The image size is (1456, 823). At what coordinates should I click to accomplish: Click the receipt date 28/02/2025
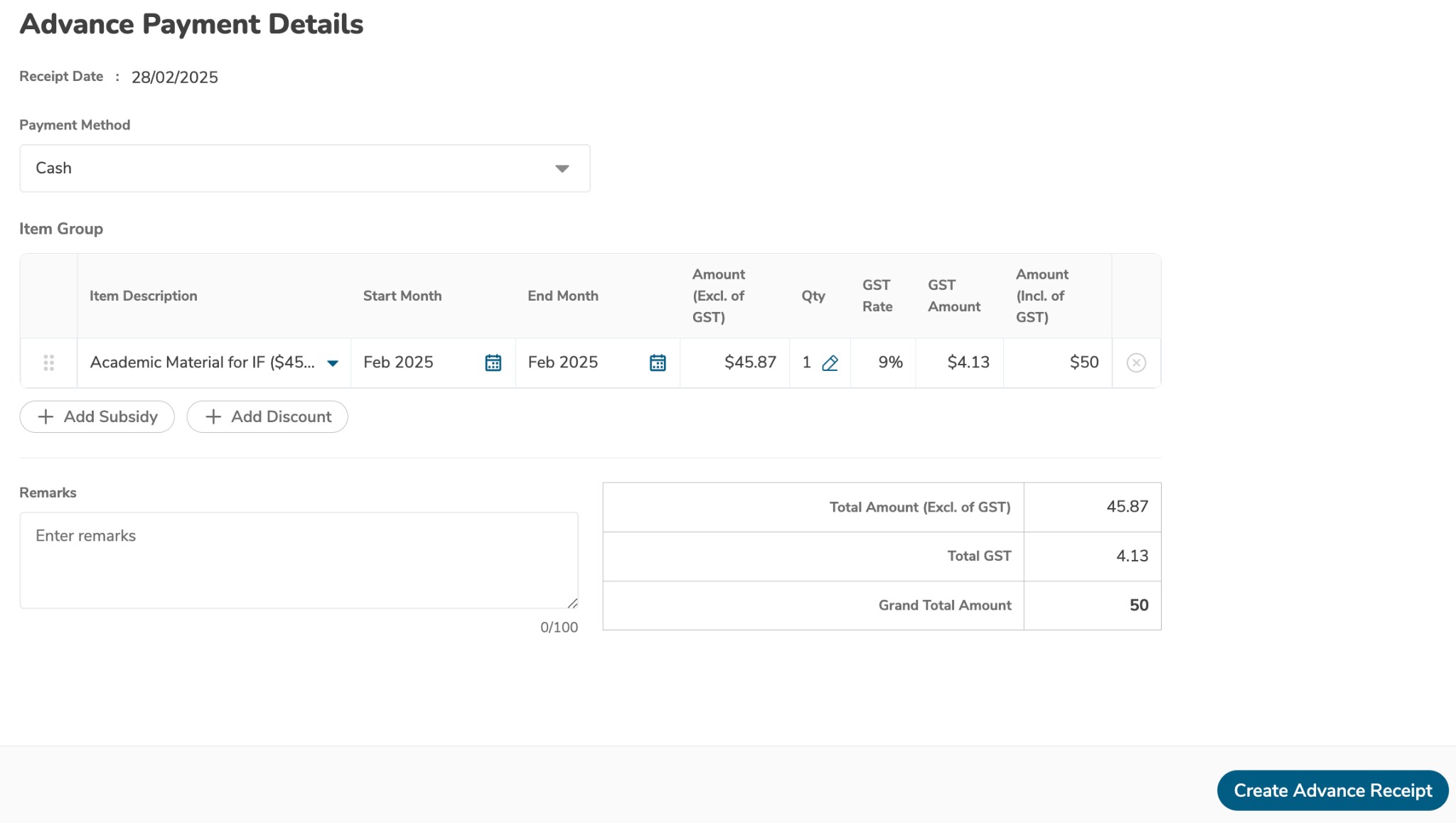175,77
